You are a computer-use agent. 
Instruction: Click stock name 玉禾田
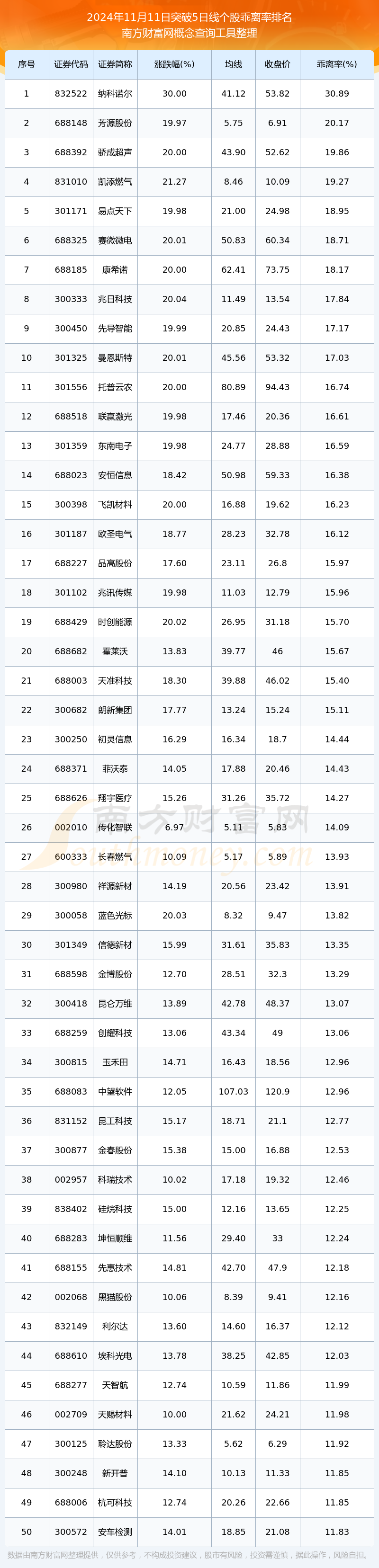pos(115,1062)
